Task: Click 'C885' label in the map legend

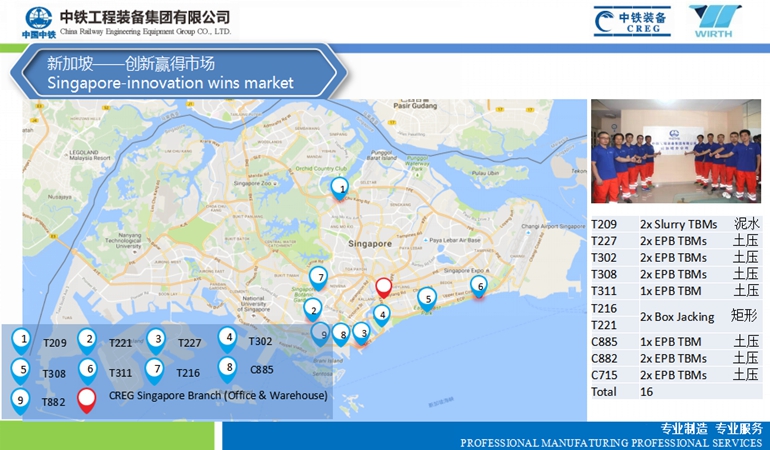Action: pos(262,369)
